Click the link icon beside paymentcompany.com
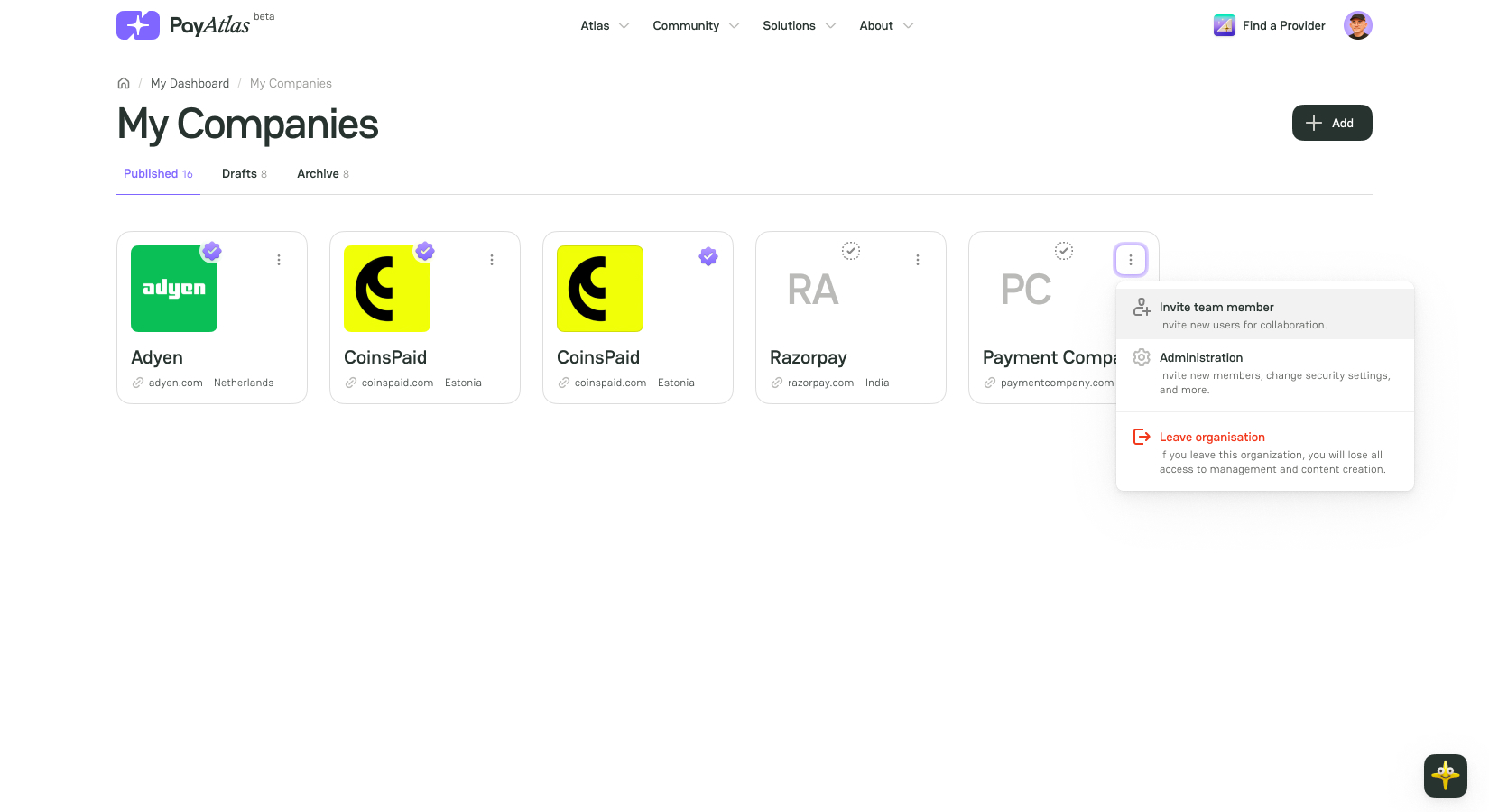This screenshot has width=1489, height=812. point(990,383)
